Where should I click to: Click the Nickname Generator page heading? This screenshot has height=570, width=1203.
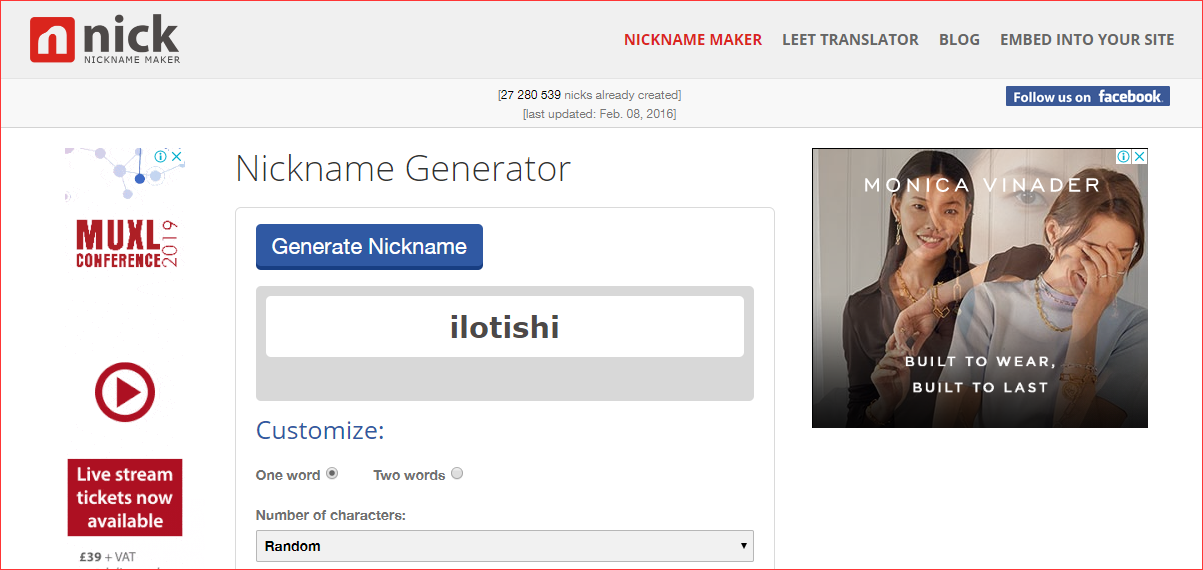tap(402, 168)
